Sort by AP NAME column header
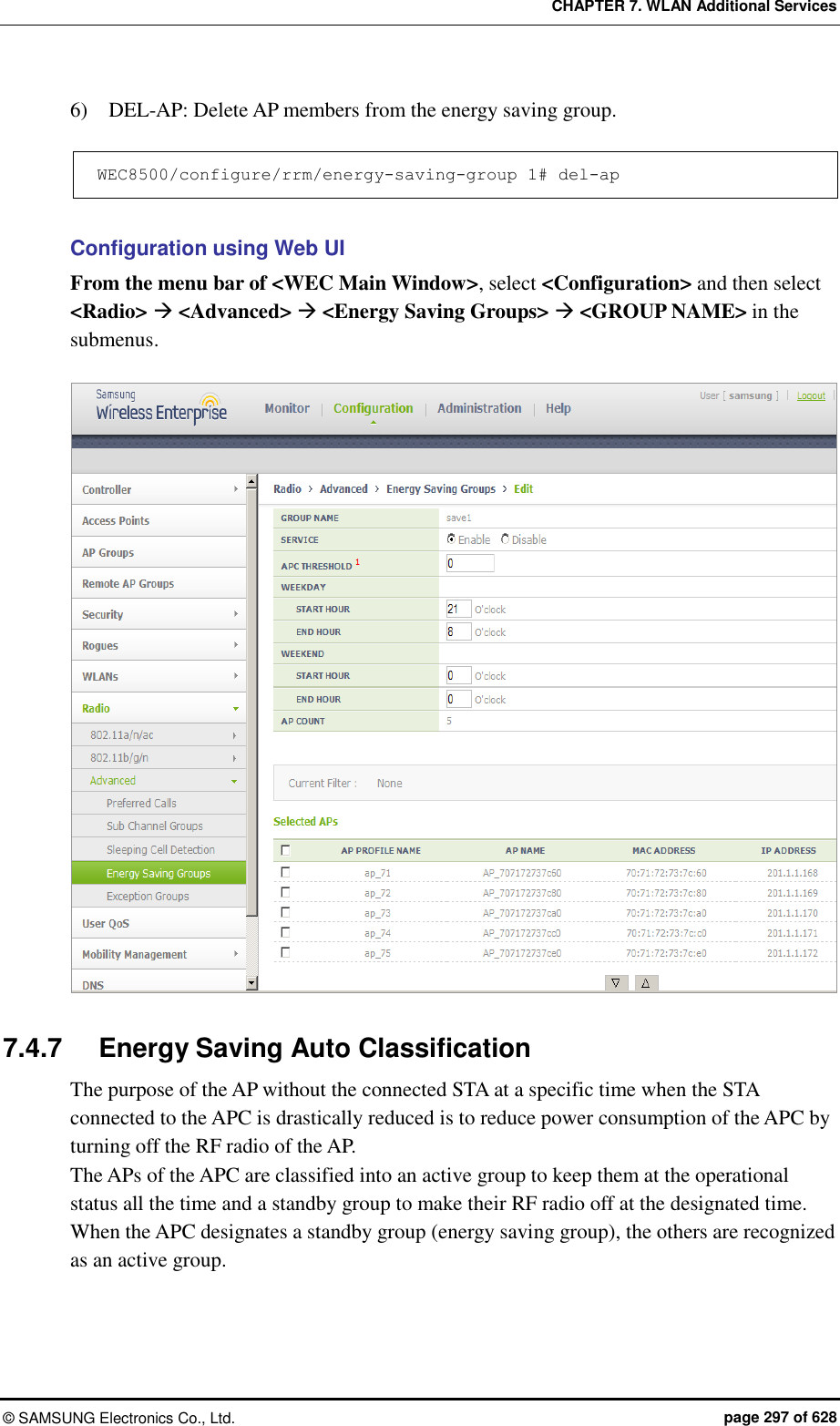 [x=526, y=850]
